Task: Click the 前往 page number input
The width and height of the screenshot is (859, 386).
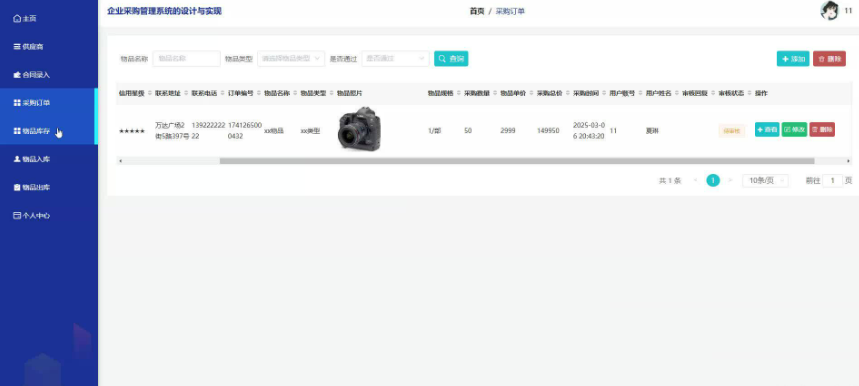Action: tap(833, 181)
